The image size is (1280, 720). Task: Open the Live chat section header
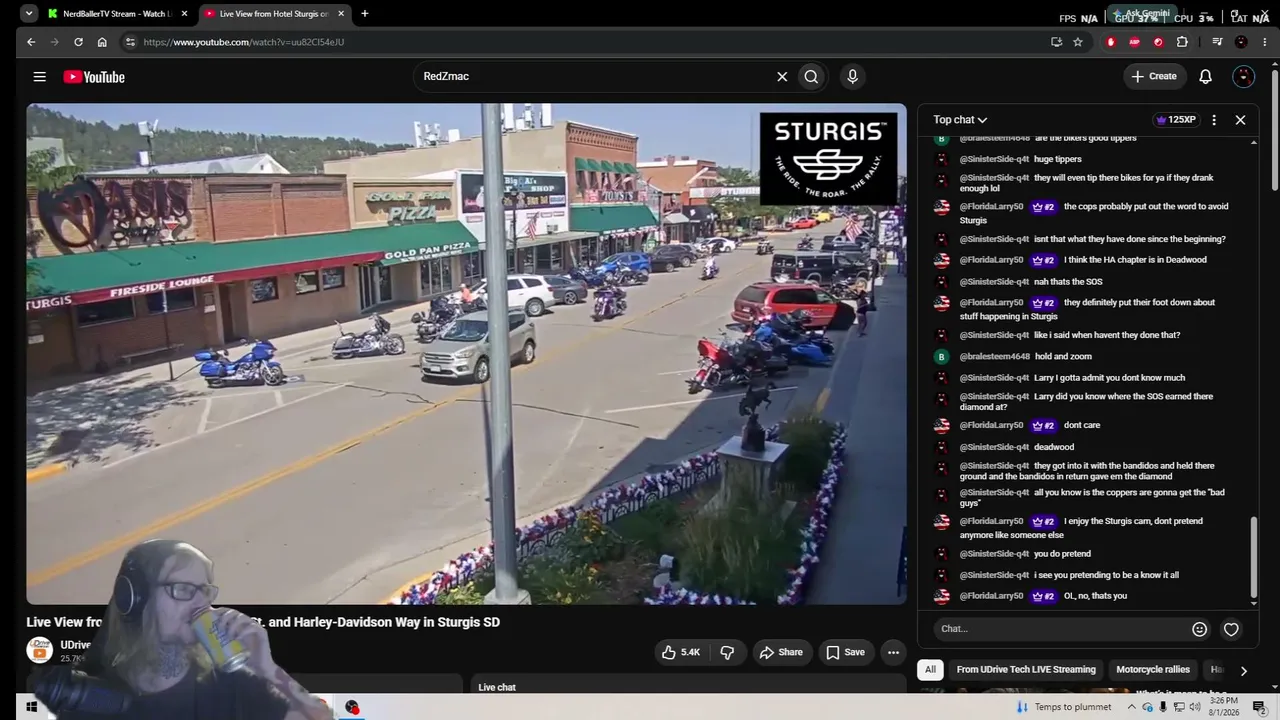497,687
